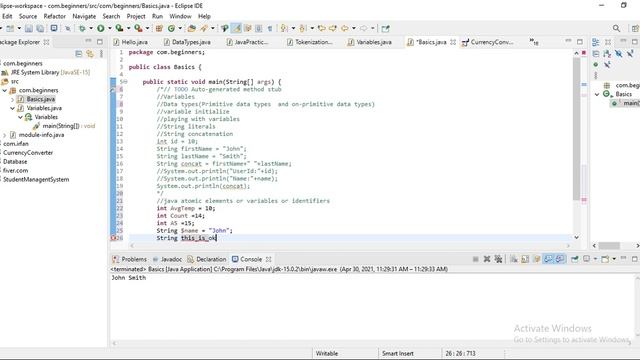
Task: Toggle Hide Fields in Outline view
Action: click(x=619, y=54)
